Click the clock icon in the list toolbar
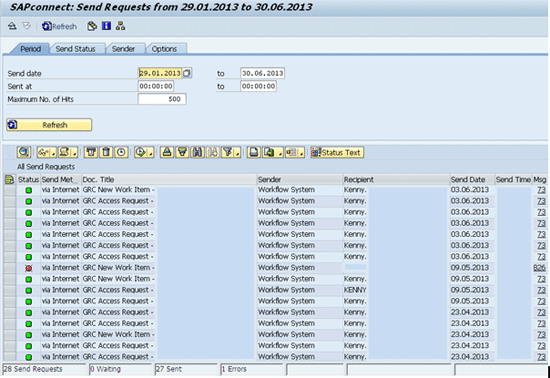Viewport: 550px width, 378px height. [x=121, y=153]
